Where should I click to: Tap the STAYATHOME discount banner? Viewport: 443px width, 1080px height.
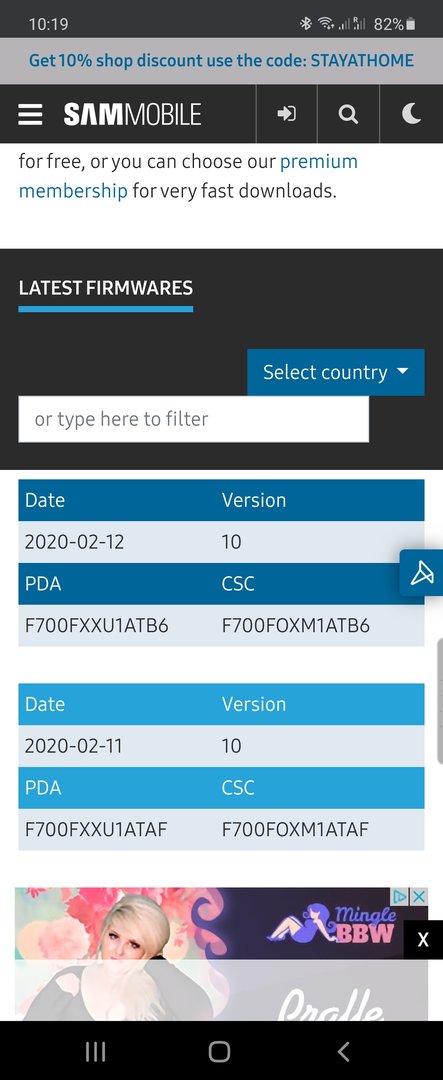coord(221,60)
